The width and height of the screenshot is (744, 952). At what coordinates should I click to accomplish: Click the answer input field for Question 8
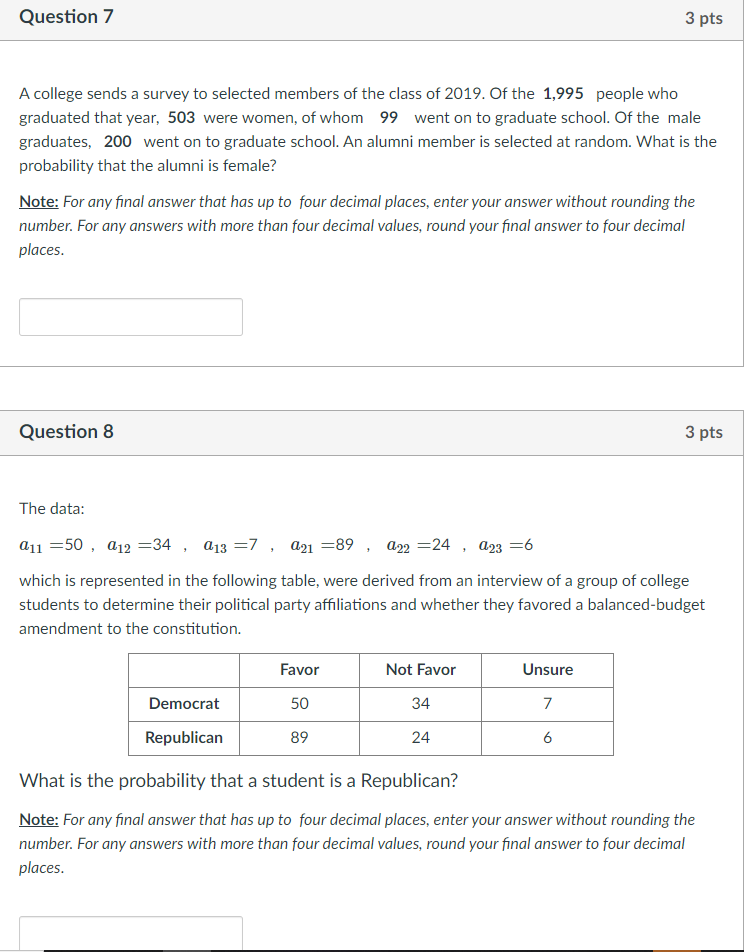130,932
